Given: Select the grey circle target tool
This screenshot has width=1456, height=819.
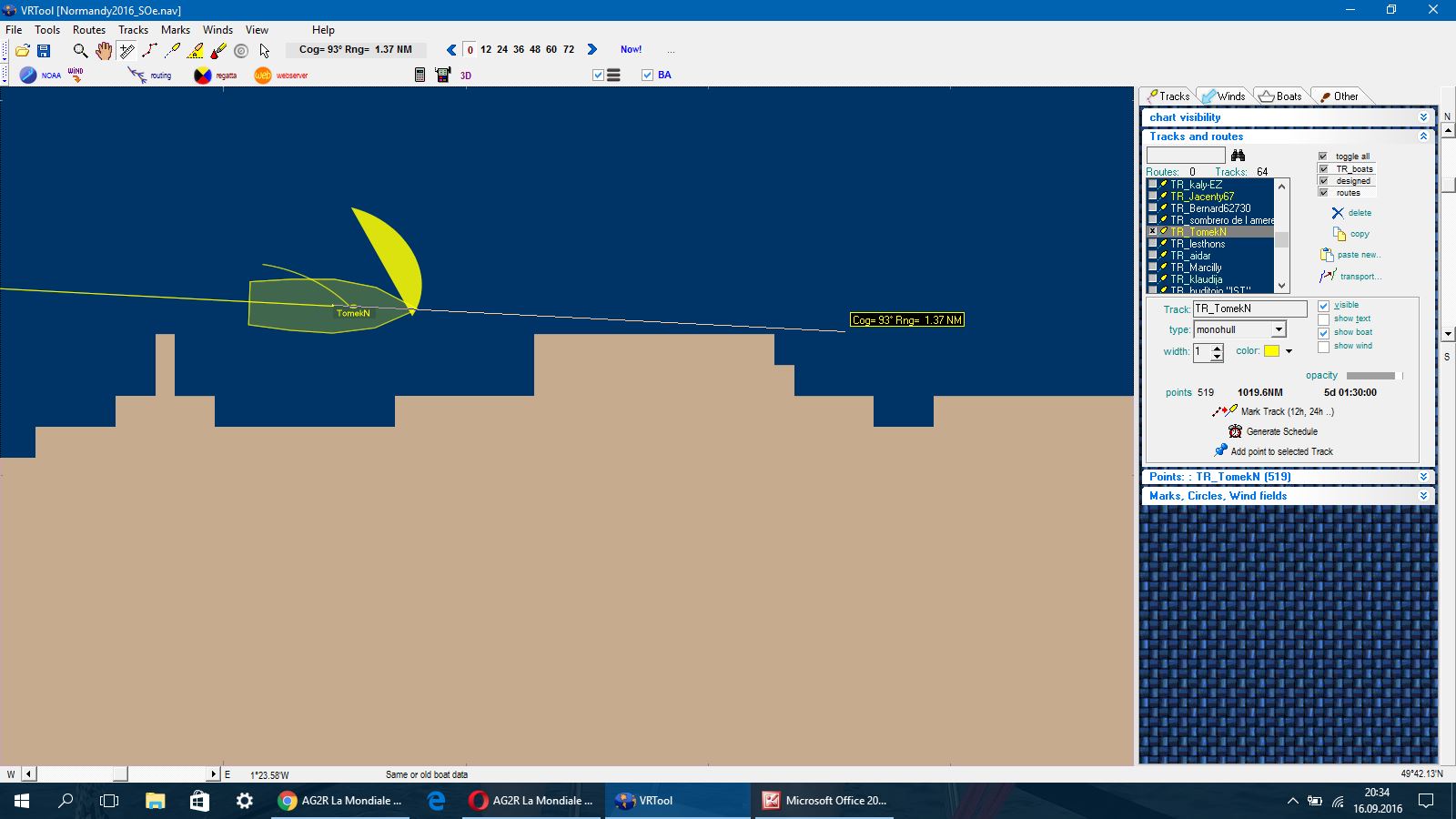Looking at the screenshot, I should click(241, 51).
